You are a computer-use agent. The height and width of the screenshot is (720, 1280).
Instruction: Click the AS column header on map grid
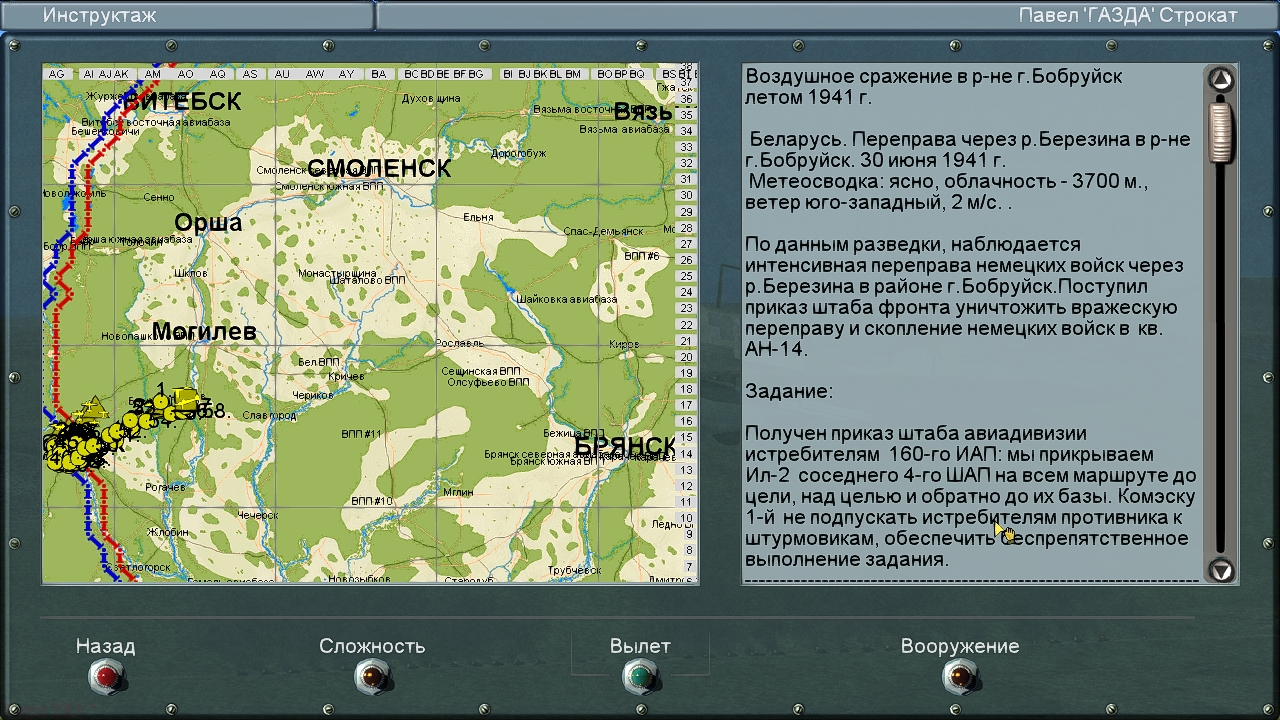(x=250, y=74)
